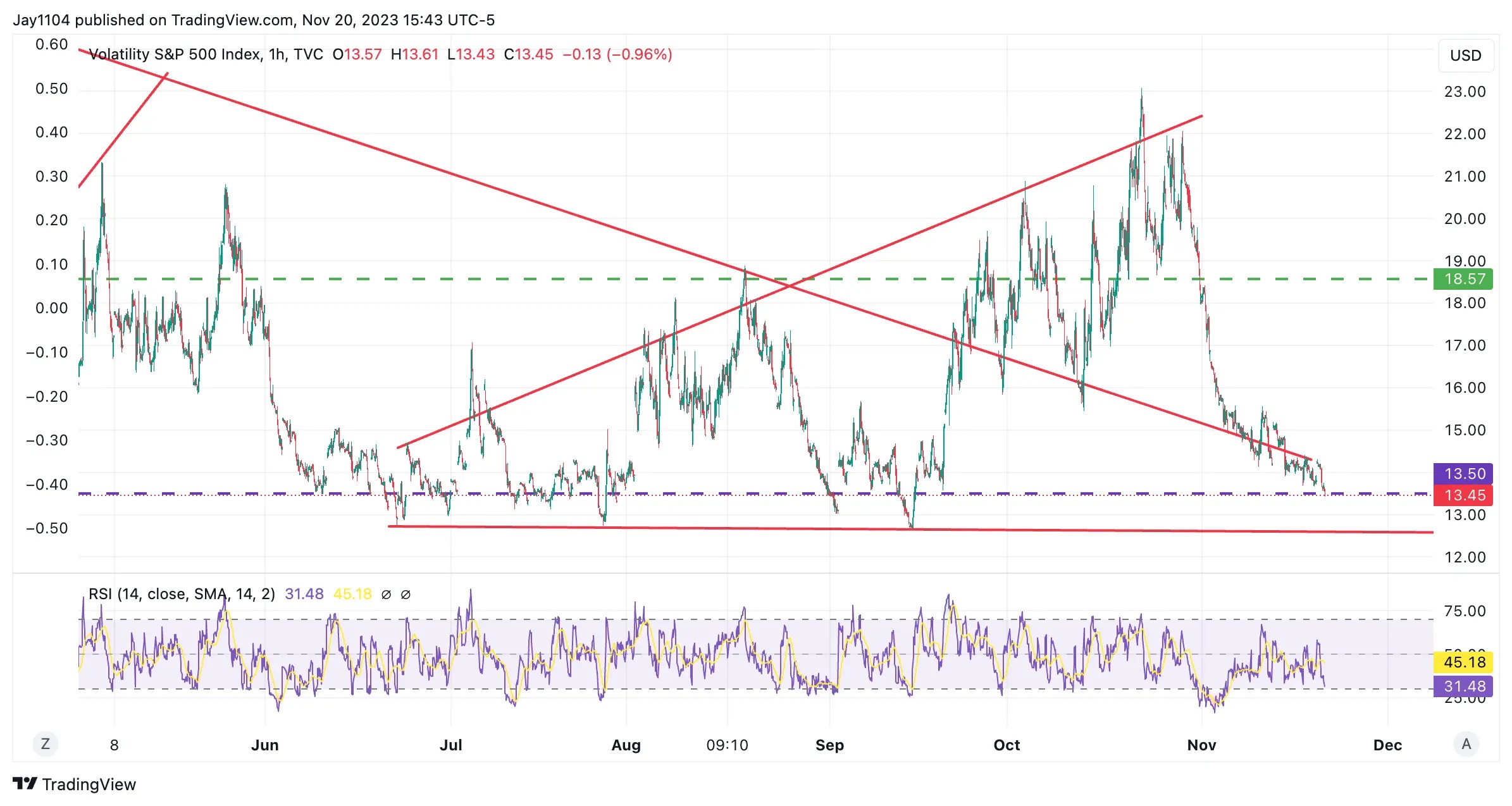
Task: Click the Nov date on time axis
Action: [1202, 745]
